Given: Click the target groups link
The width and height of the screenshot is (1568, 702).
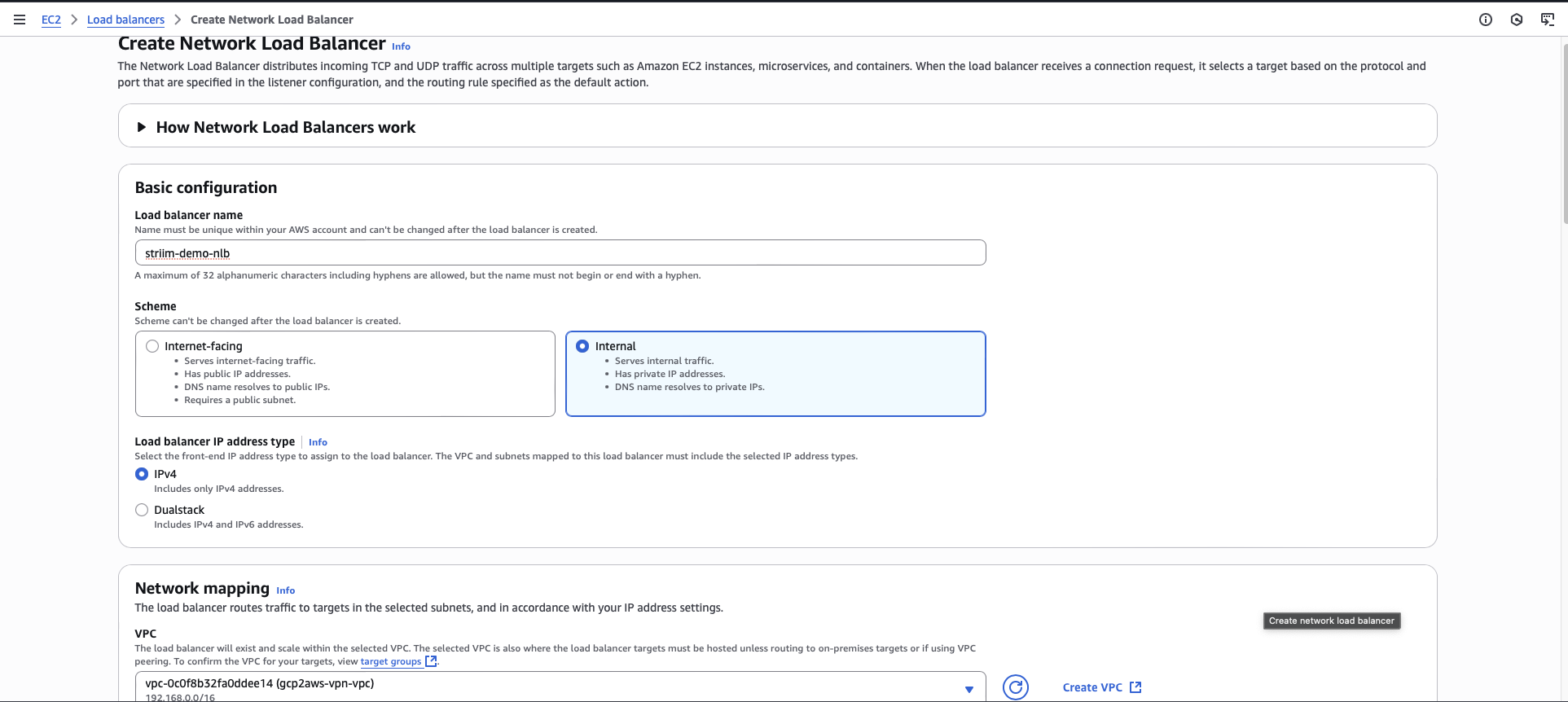Looking at the screenshot, I should [x=390, y=661].
